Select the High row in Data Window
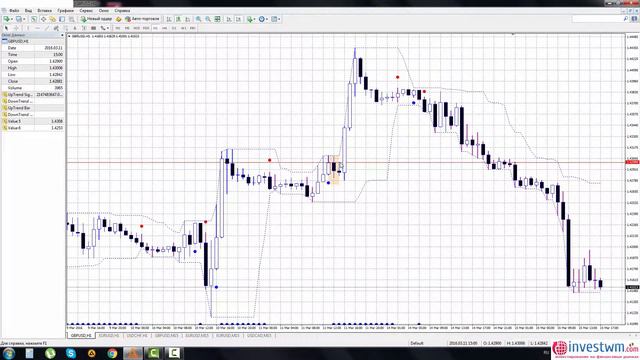 tap(33, 68)
